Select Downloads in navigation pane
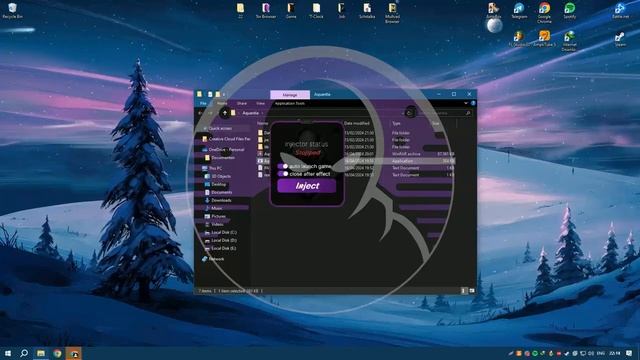Screen dimensions: 640x360 point(218,200)
